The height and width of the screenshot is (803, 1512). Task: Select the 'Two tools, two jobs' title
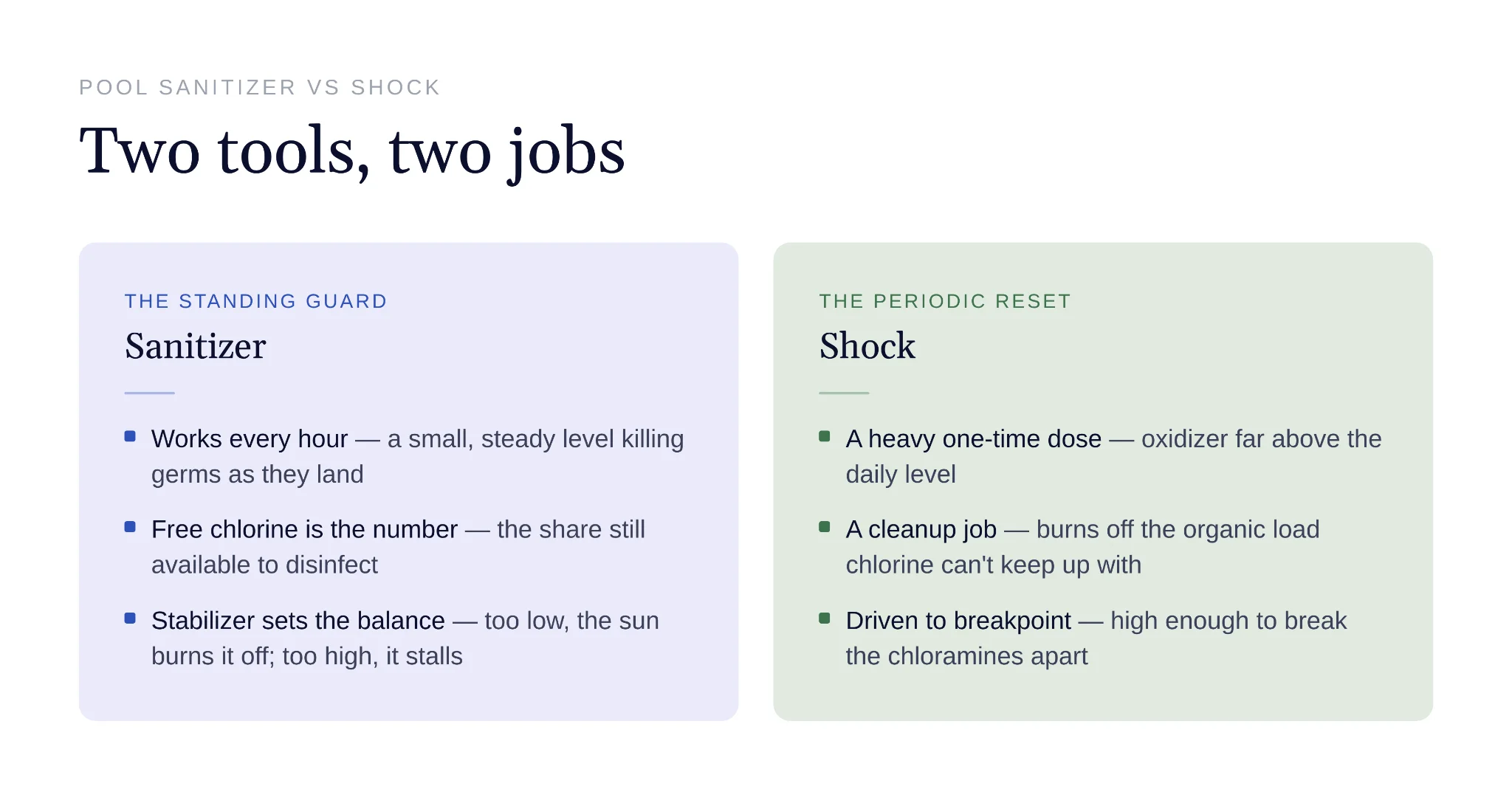coord(352,151)
